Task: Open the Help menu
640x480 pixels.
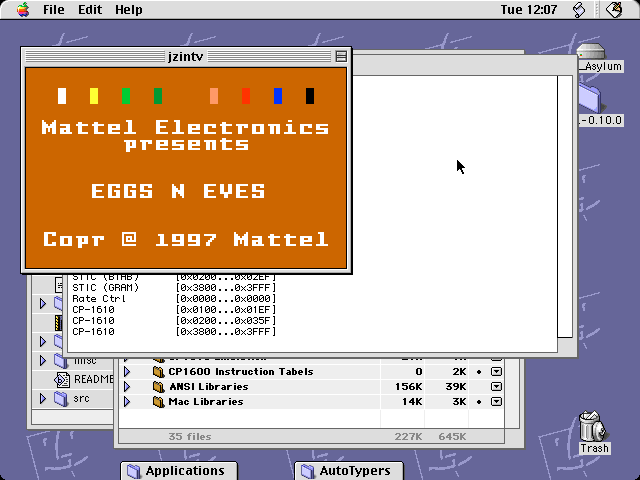Action: [x=129, y=9]
